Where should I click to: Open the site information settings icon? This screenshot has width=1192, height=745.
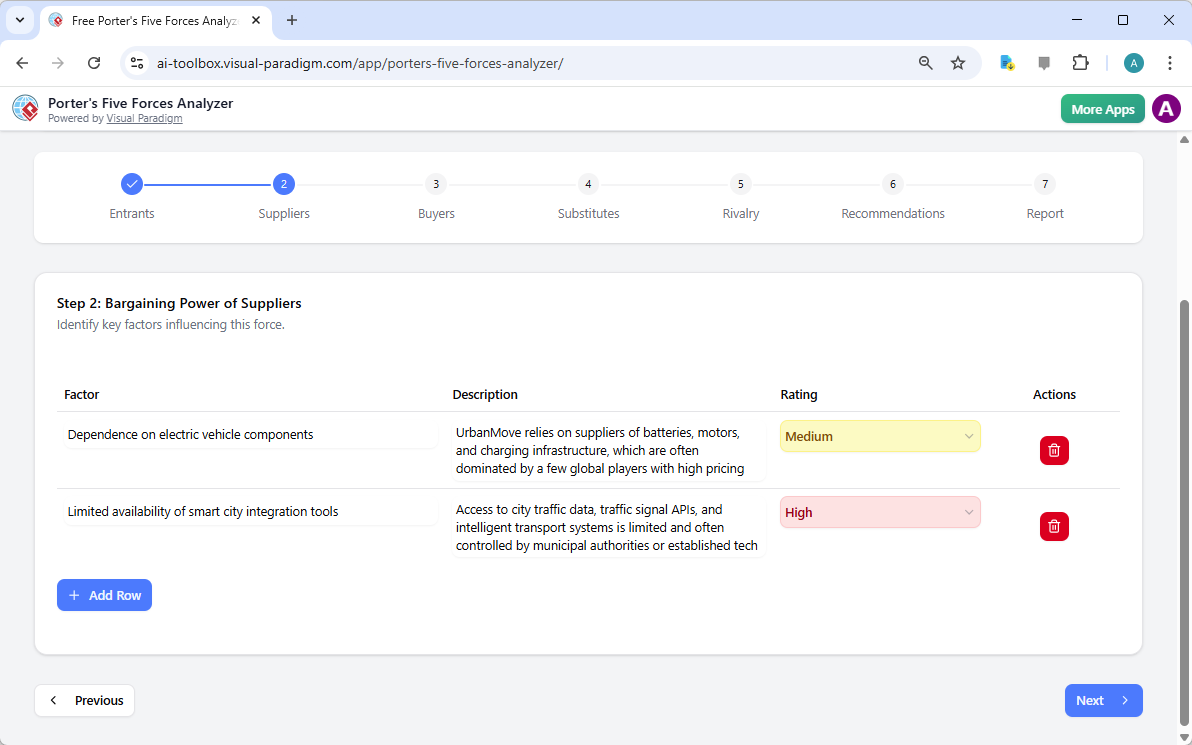pos(136,62)
